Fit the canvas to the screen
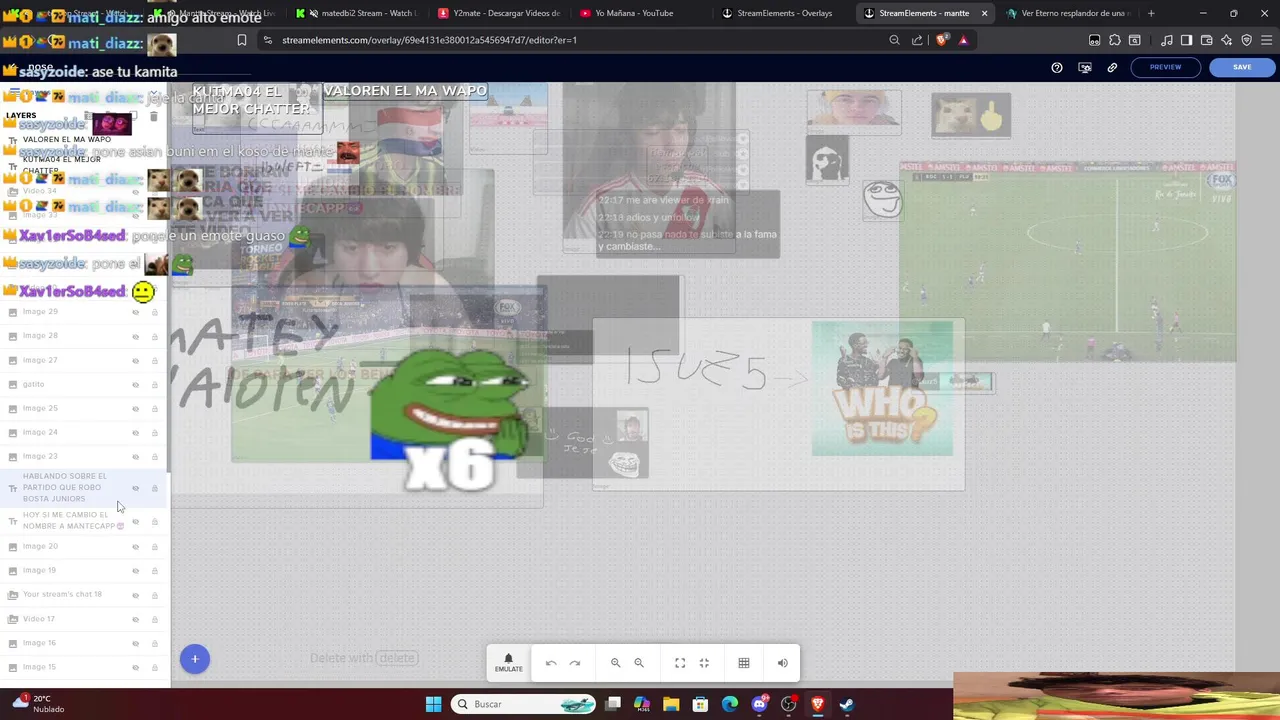1280x720 pixels. 680,663
